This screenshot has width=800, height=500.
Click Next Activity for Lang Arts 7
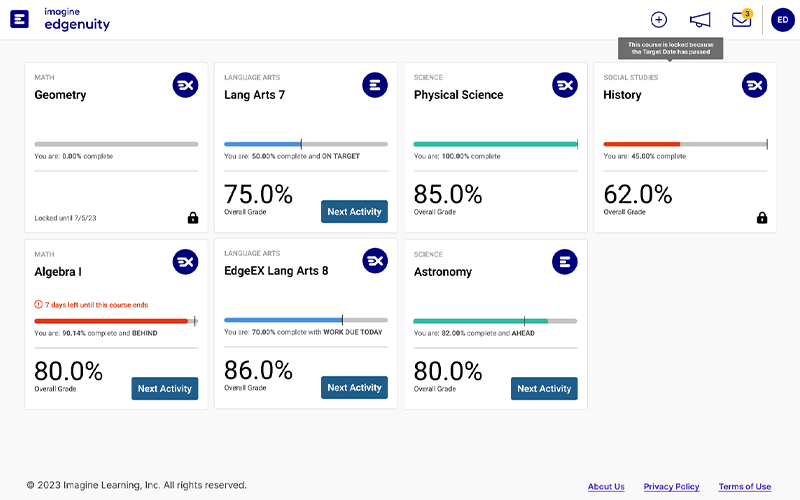[354, 212]
